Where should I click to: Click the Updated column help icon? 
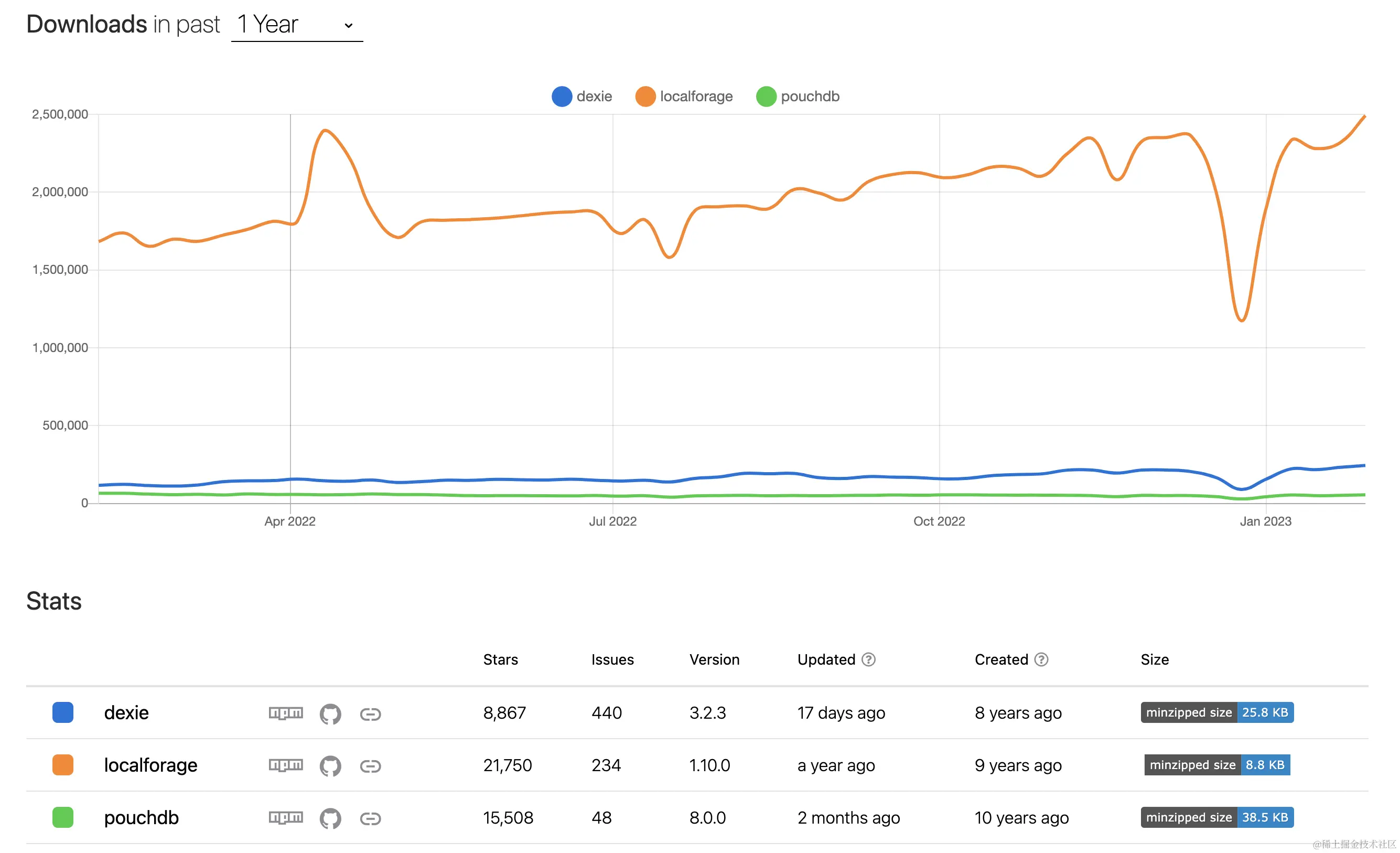(868, 659)
